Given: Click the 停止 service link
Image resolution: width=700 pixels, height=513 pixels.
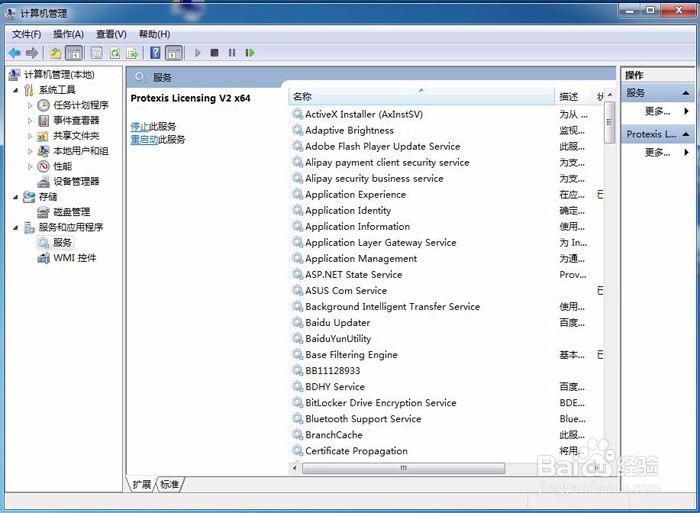Looking at the screenshot, I should (139, 127).
